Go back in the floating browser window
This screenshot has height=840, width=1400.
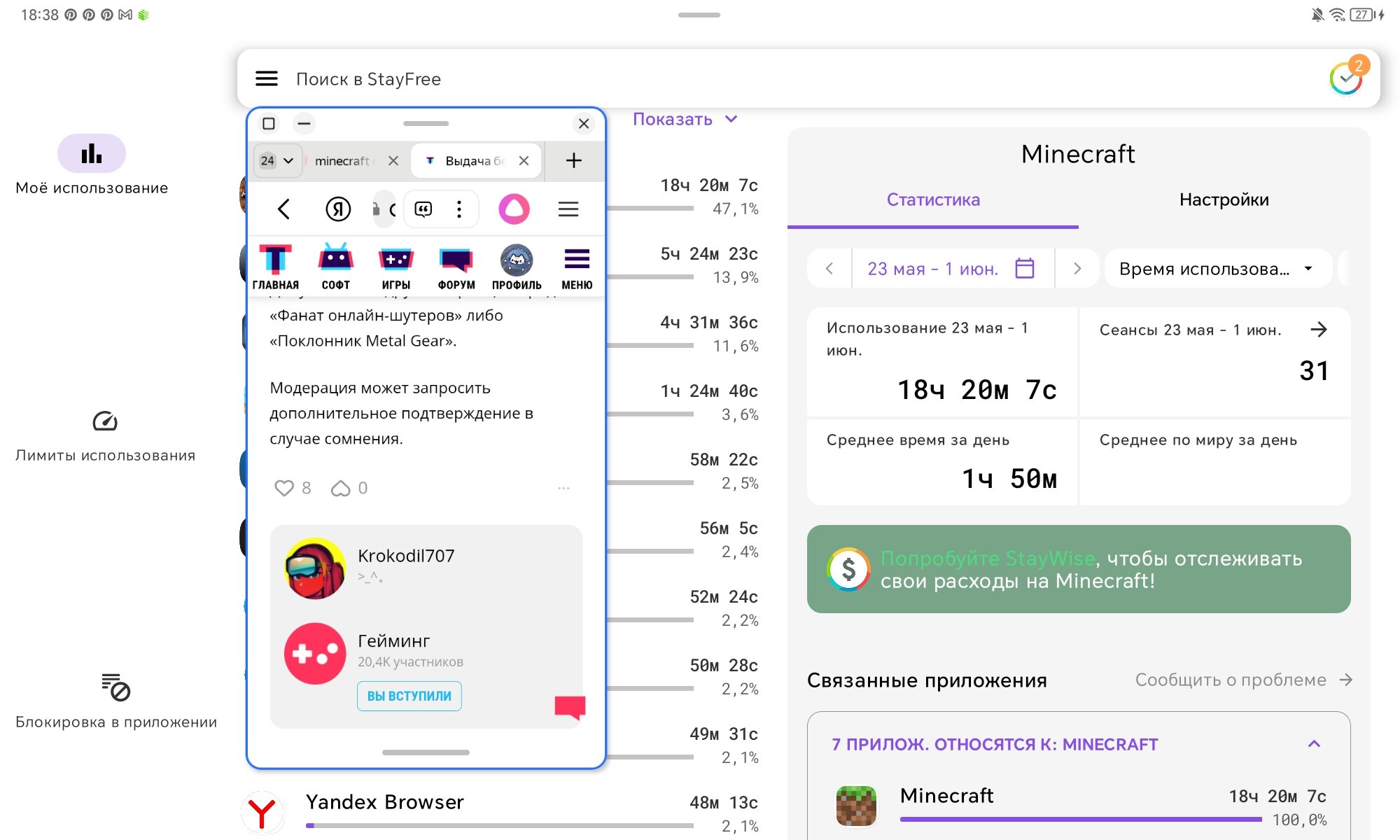283,209
